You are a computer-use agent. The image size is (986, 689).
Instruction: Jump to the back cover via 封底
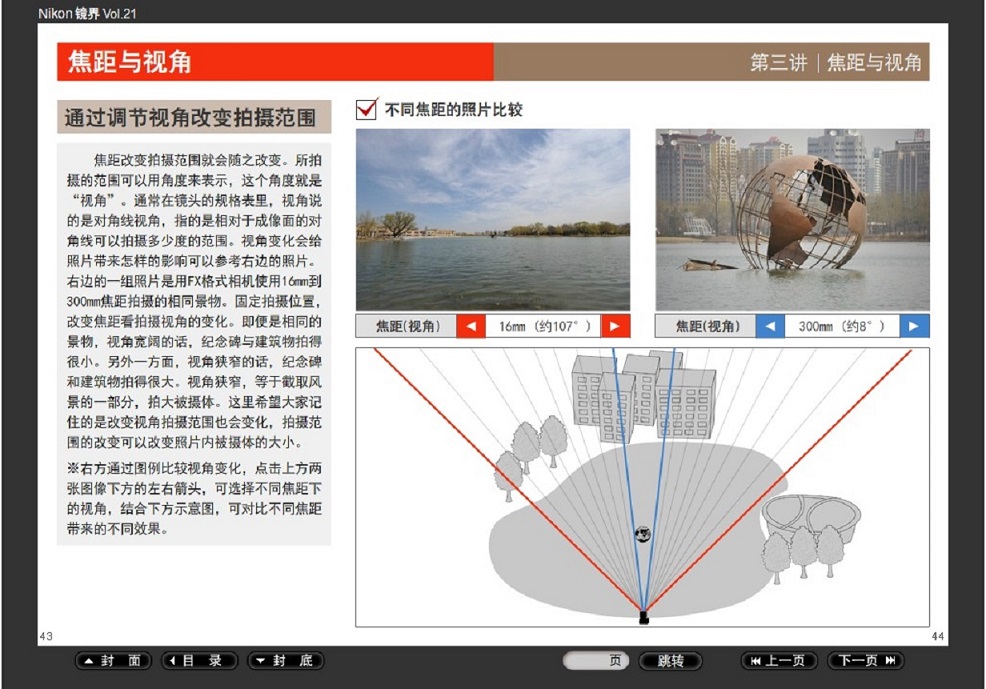coord(285,661)
